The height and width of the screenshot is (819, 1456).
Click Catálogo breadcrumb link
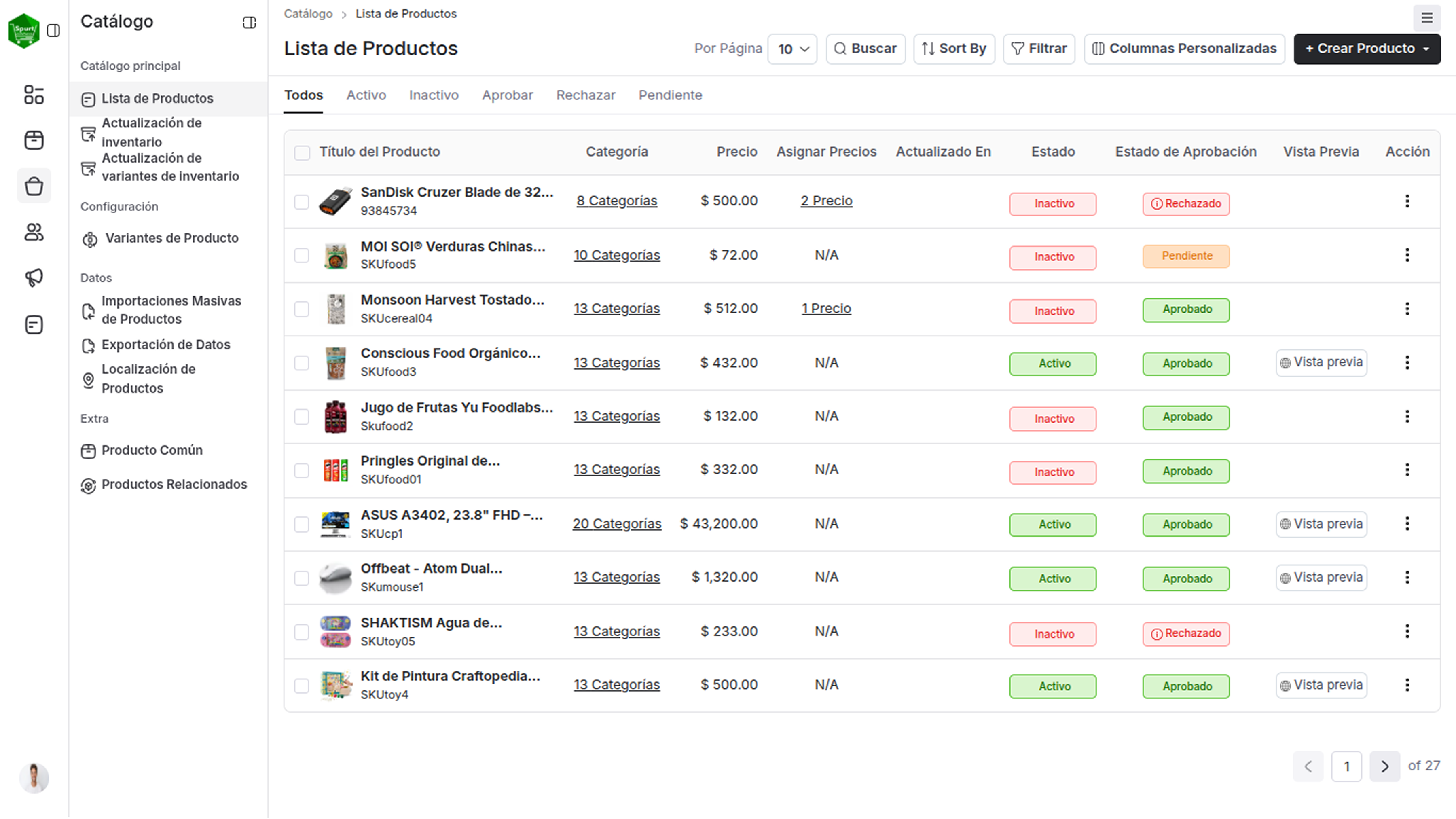point(308,14)
